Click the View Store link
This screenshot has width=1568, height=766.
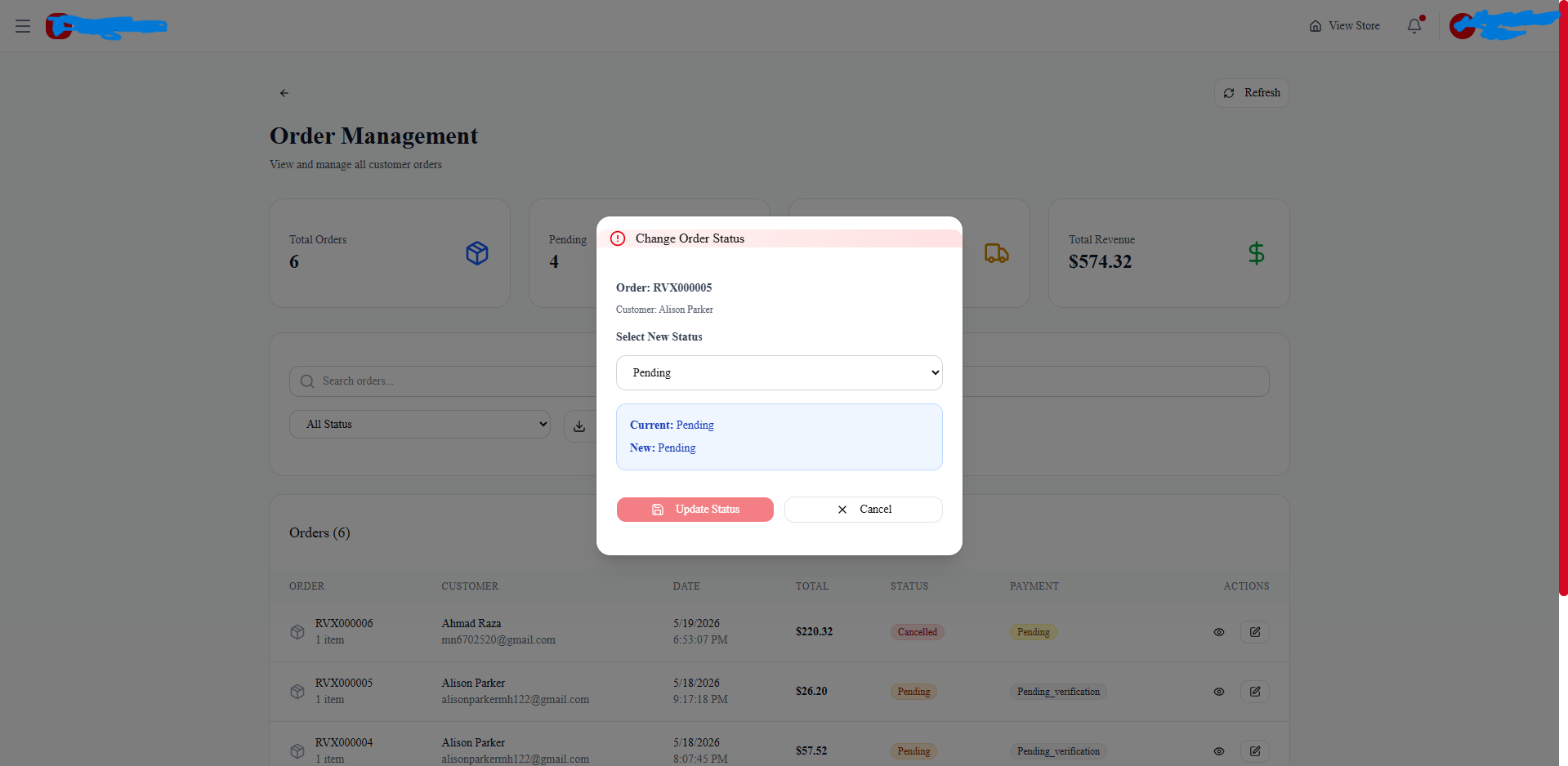(1344, 26)
